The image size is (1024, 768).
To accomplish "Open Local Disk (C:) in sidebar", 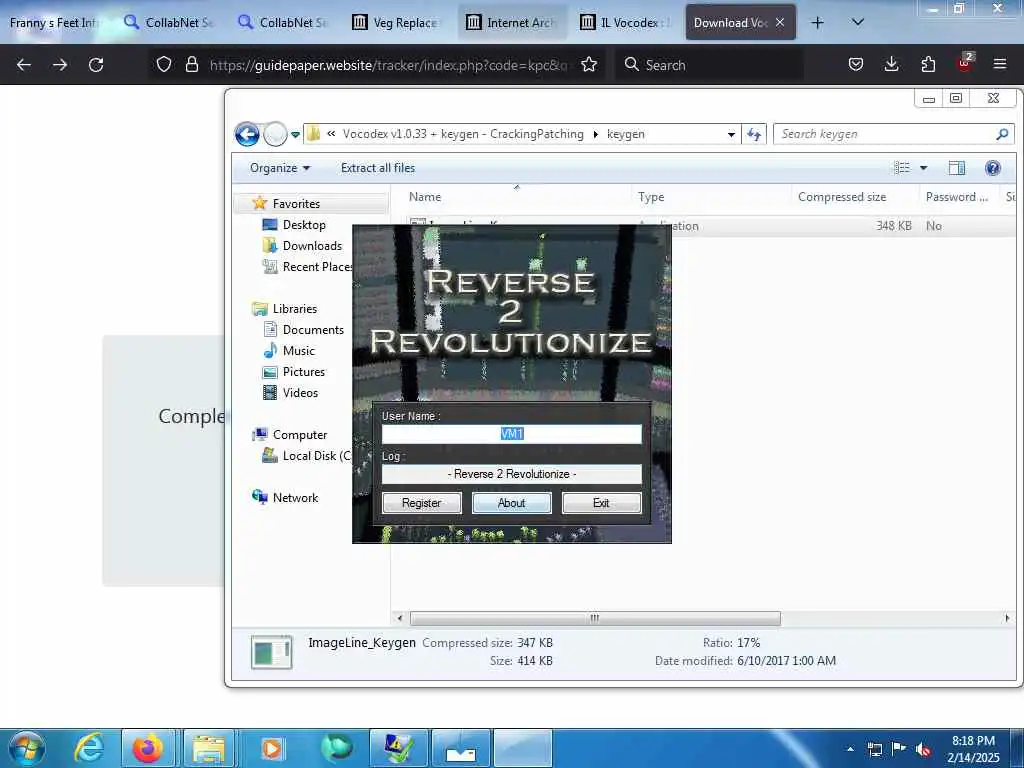I will coord(307,456).
